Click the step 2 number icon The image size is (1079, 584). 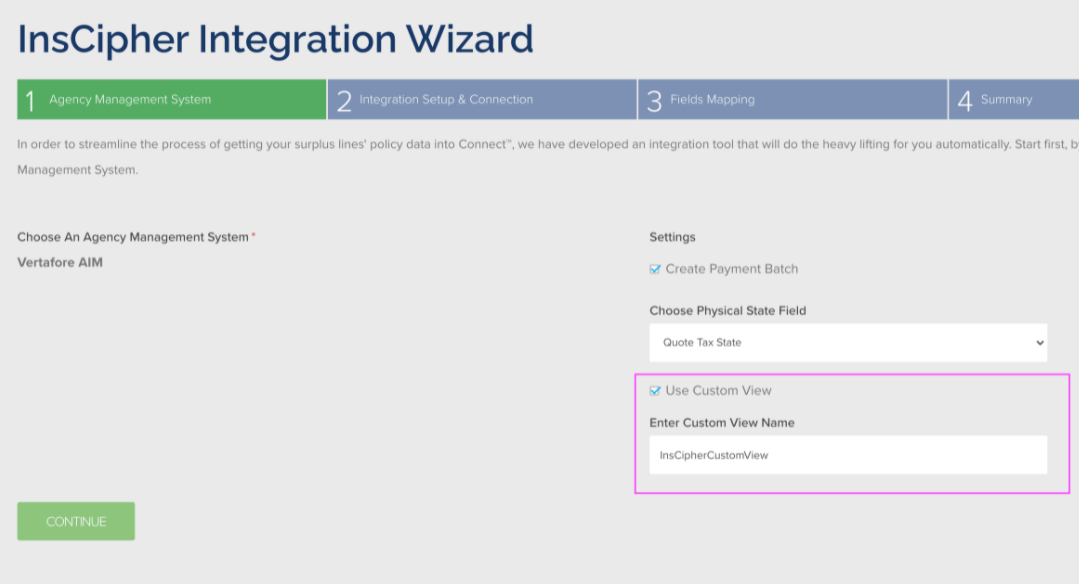(x=344, y=101)
